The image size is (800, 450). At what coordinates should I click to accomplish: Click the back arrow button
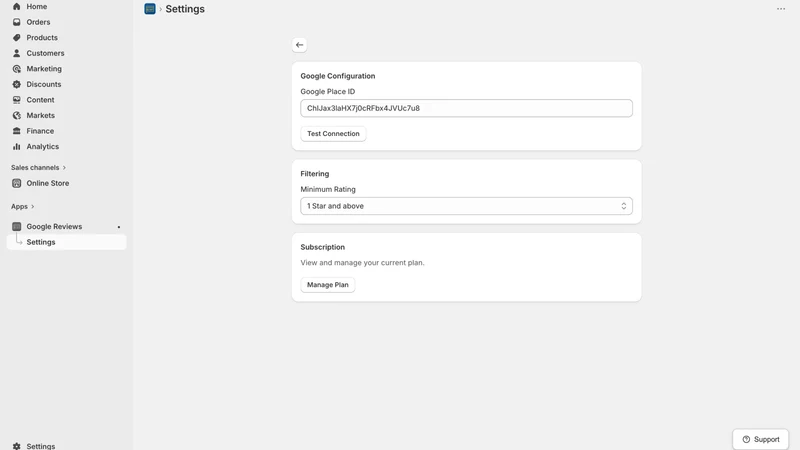(x=299, y=45)
